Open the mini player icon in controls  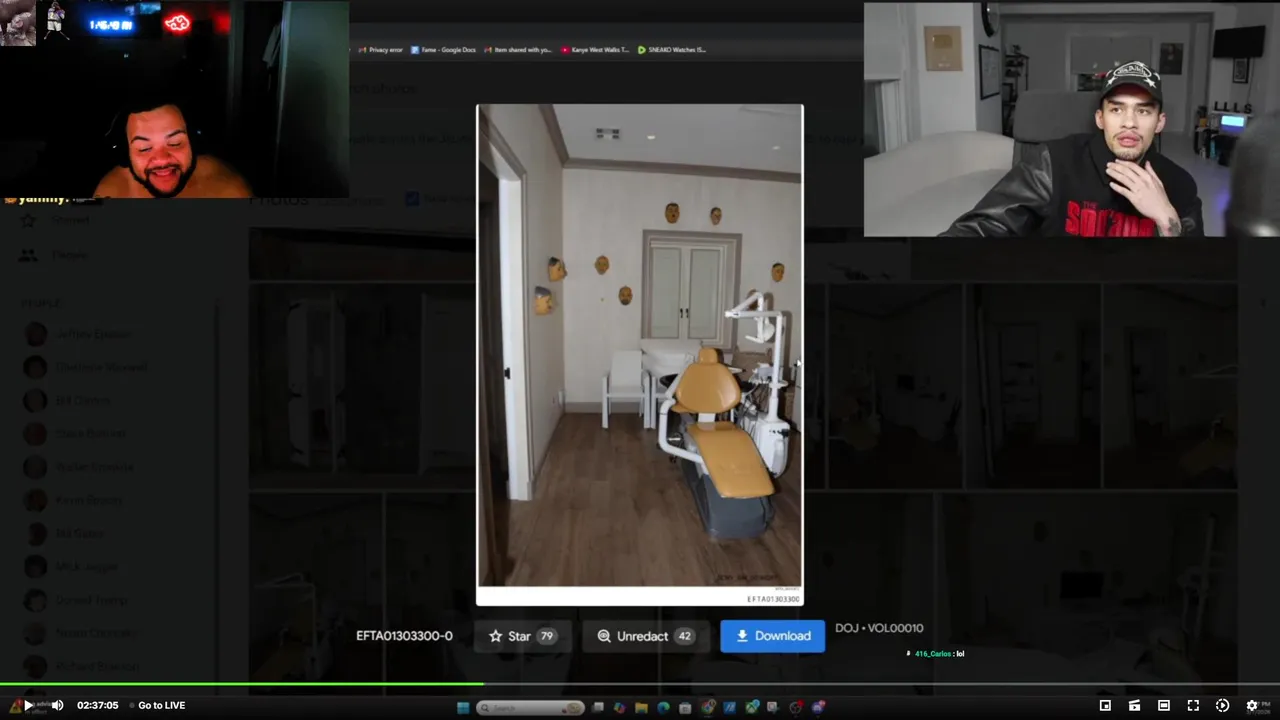click(1105, 705)
